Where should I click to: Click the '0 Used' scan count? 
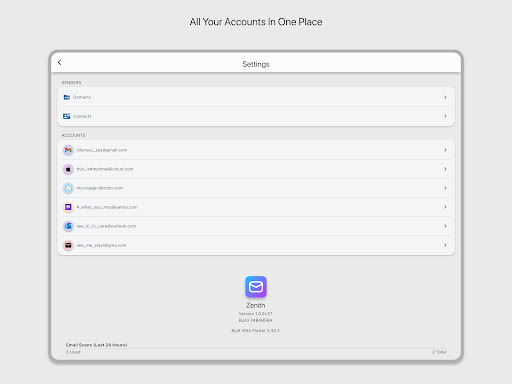[73, 352]
